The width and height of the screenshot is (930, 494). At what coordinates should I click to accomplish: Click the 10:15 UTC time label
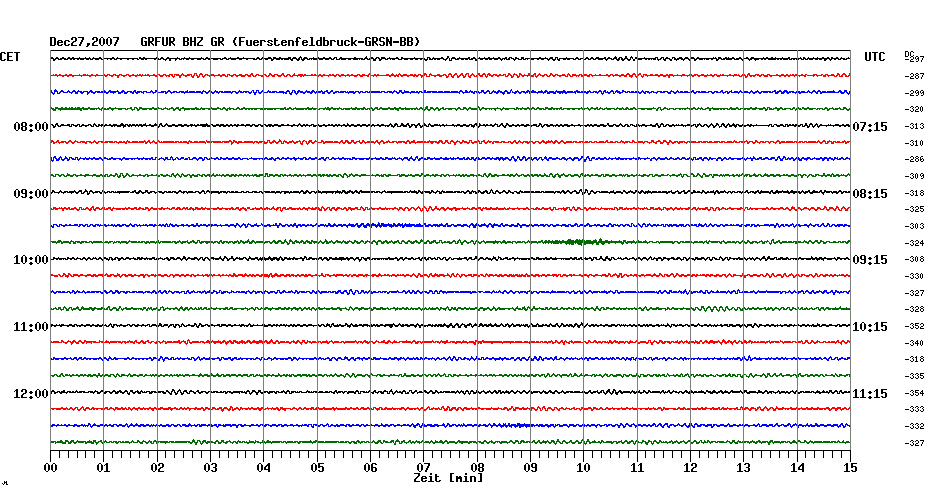coord(870,327)
